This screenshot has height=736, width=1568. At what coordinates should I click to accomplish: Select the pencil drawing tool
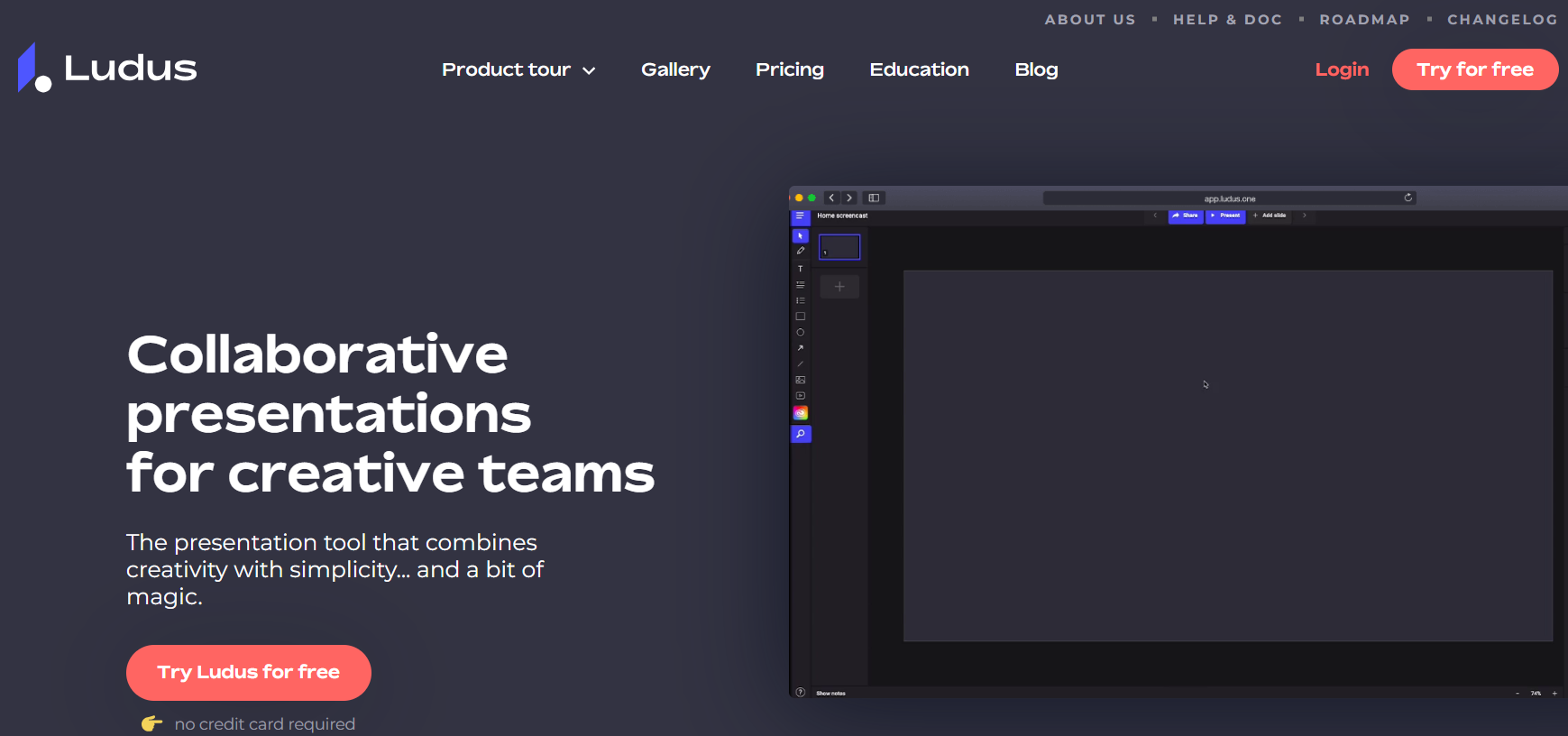pyautogui.click(x=800, y=252)
